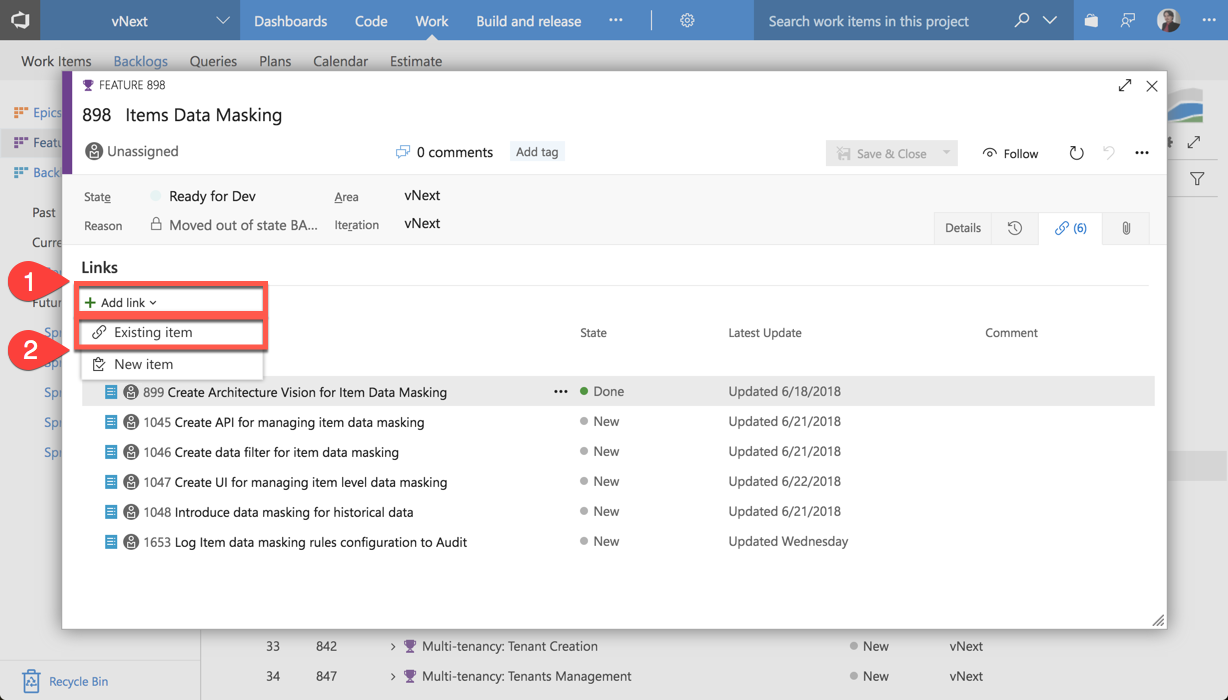1228x700 pixels.
Task: Click Follow to watch this feature
Action: tap(1010, 153)
